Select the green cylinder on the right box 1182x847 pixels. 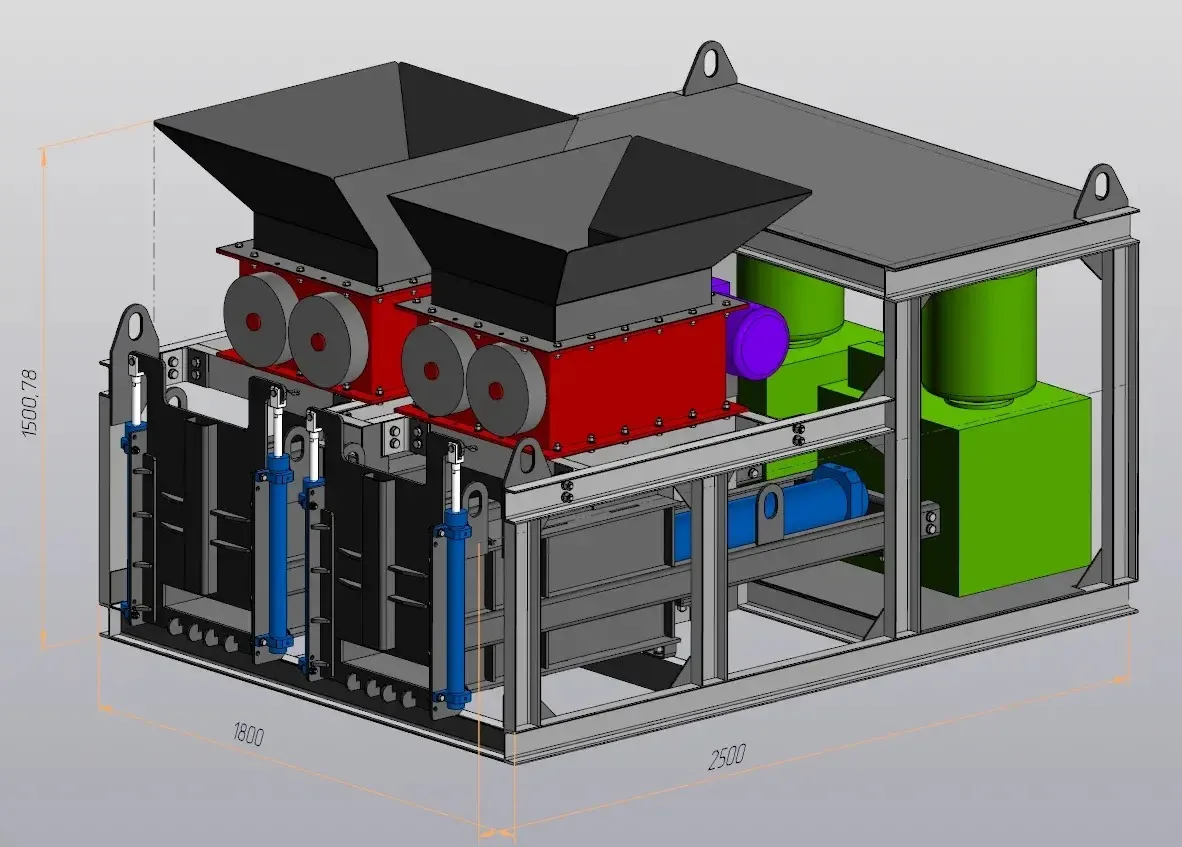(x=980, y=339)
